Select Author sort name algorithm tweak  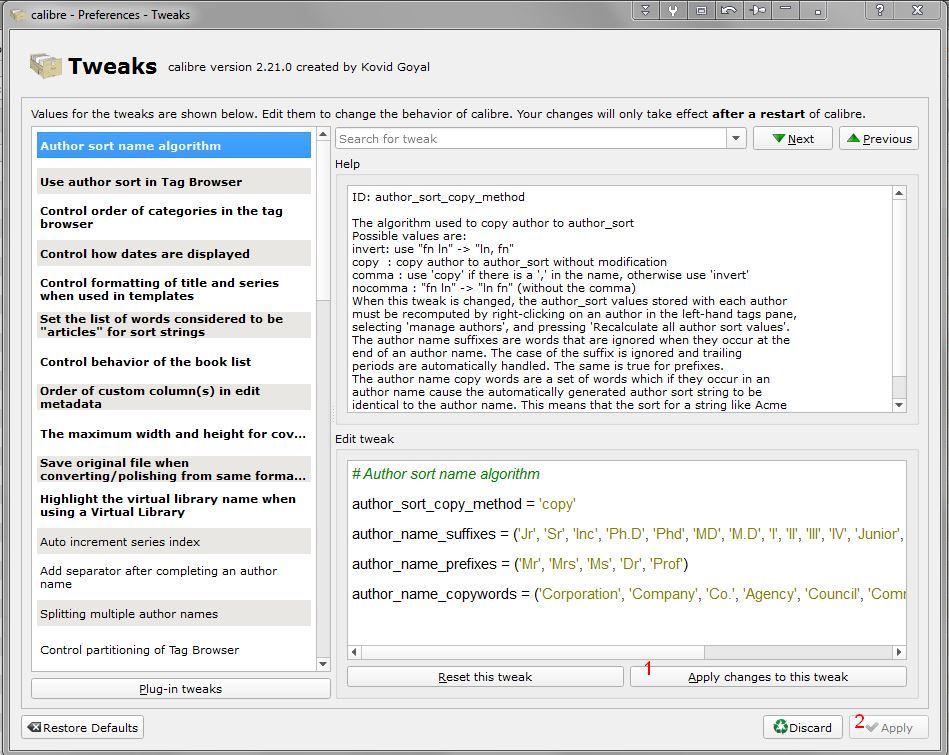pos(174,146)
